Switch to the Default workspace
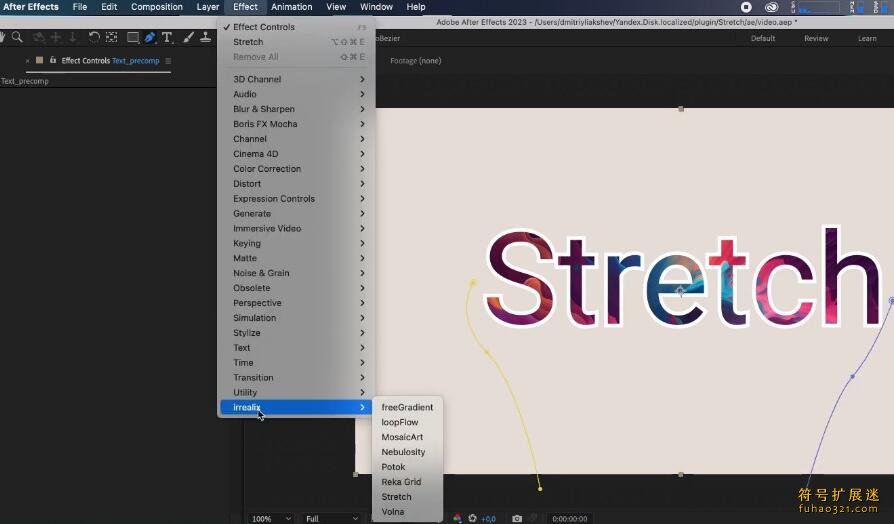 click(x=763, y=38)
